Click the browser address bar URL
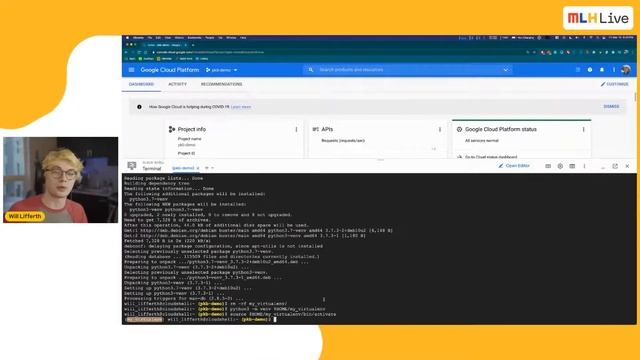 [x=210, y=52]
